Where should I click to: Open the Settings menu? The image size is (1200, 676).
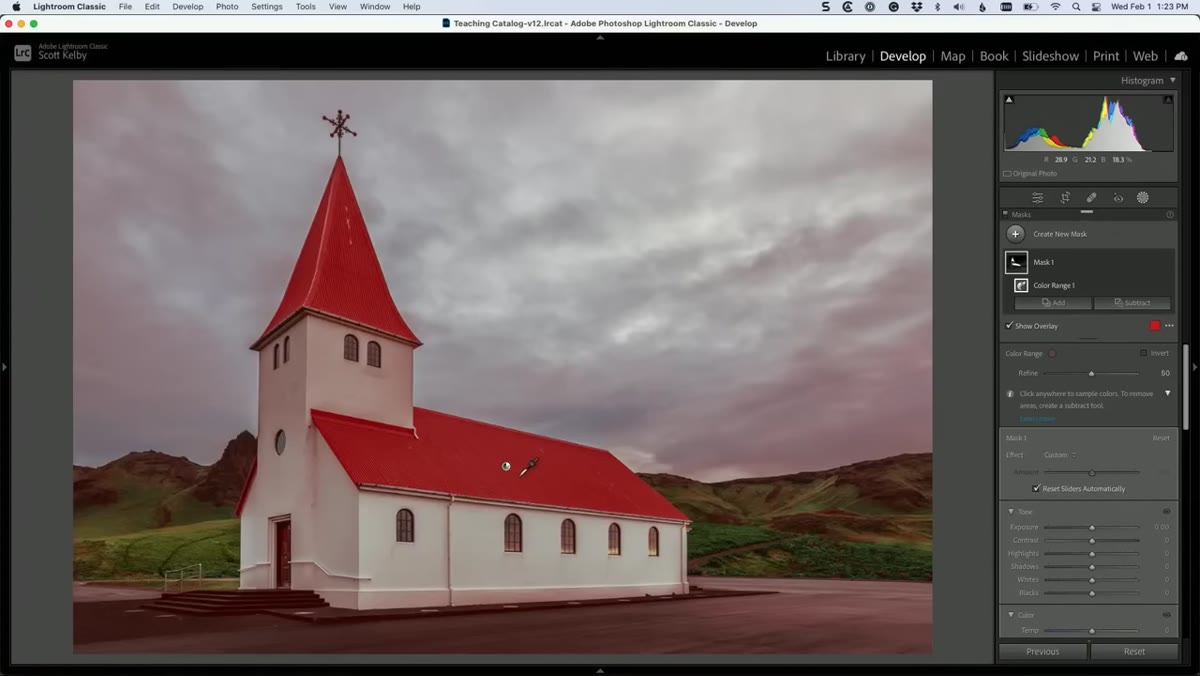point(267,7)
